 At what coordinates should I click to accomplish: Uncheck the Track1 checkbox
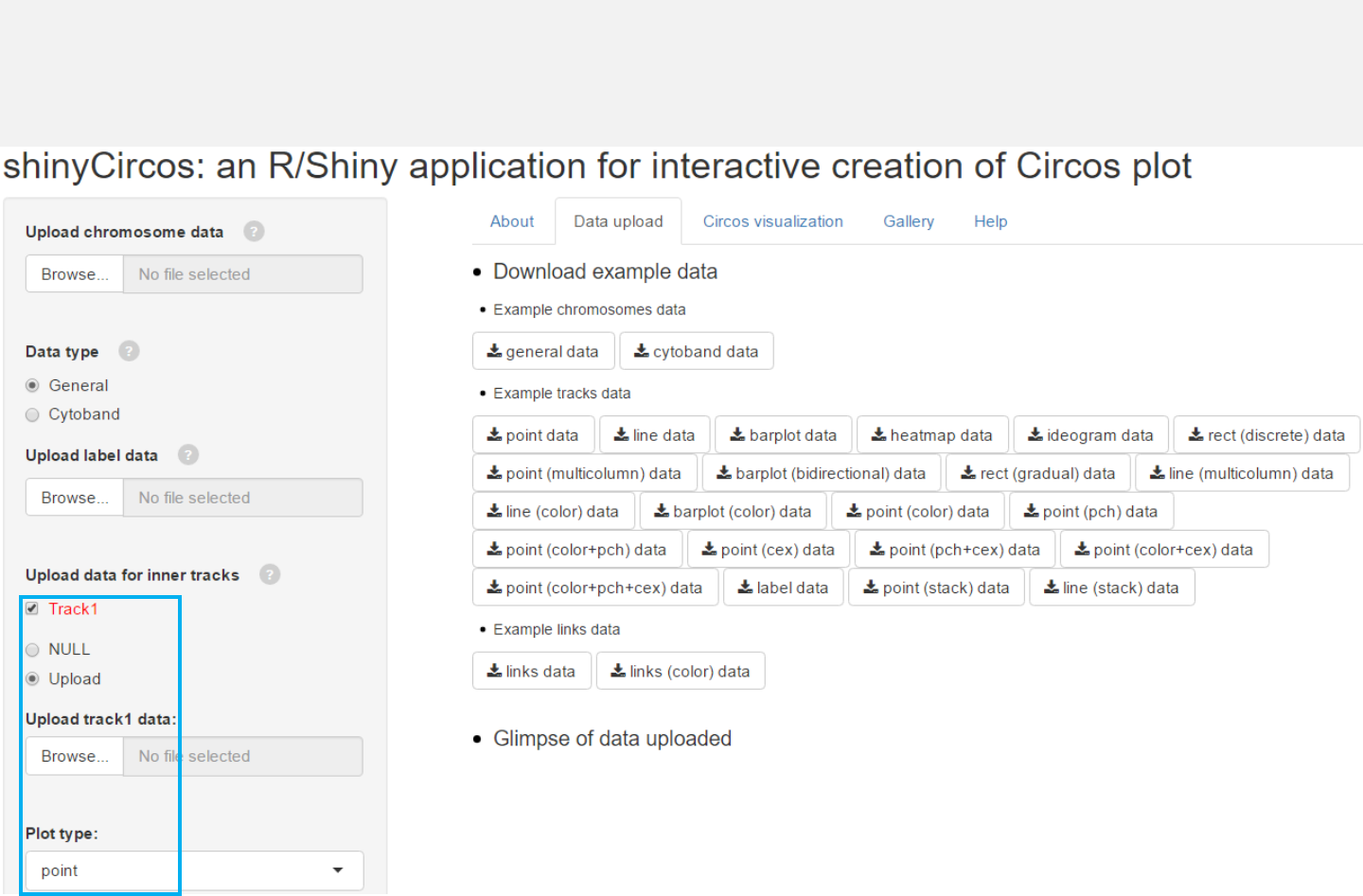(32, 608)
